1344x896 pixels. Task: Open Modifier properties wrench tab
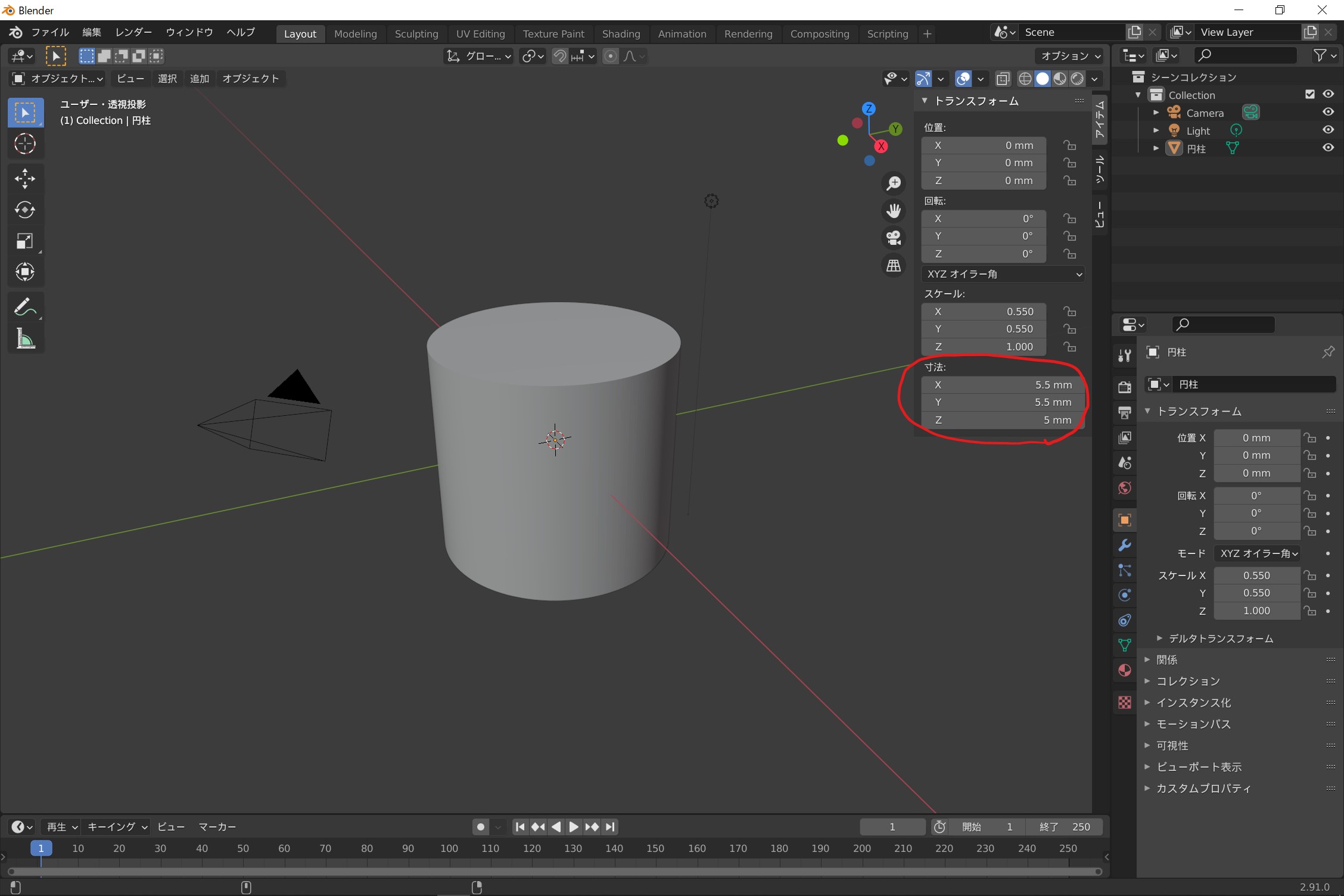[1124, 545]
